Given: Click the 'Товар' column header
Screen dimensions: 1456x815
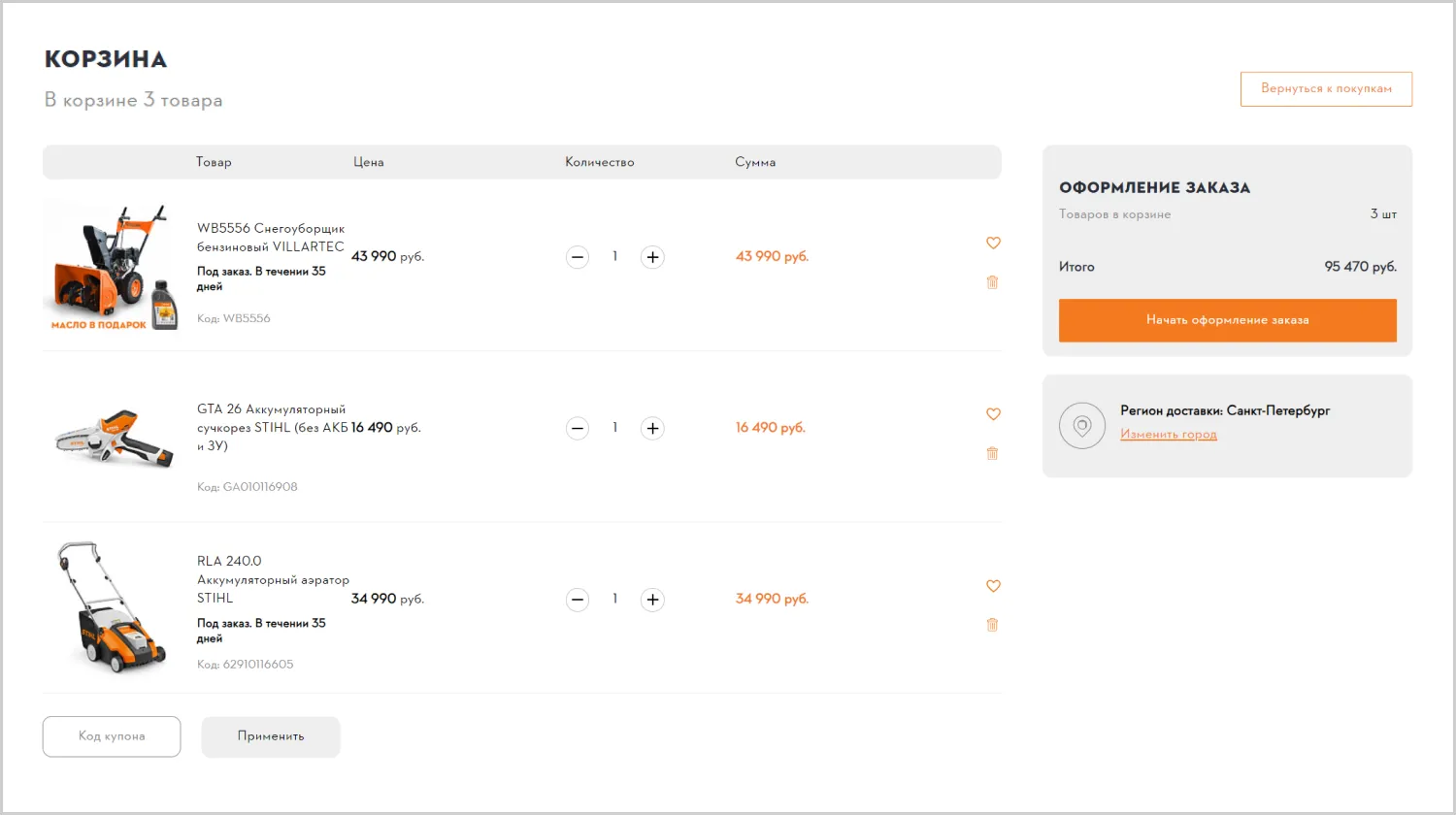Looking at the screenshot, I should pyautogui.click(x=214, y=162).
